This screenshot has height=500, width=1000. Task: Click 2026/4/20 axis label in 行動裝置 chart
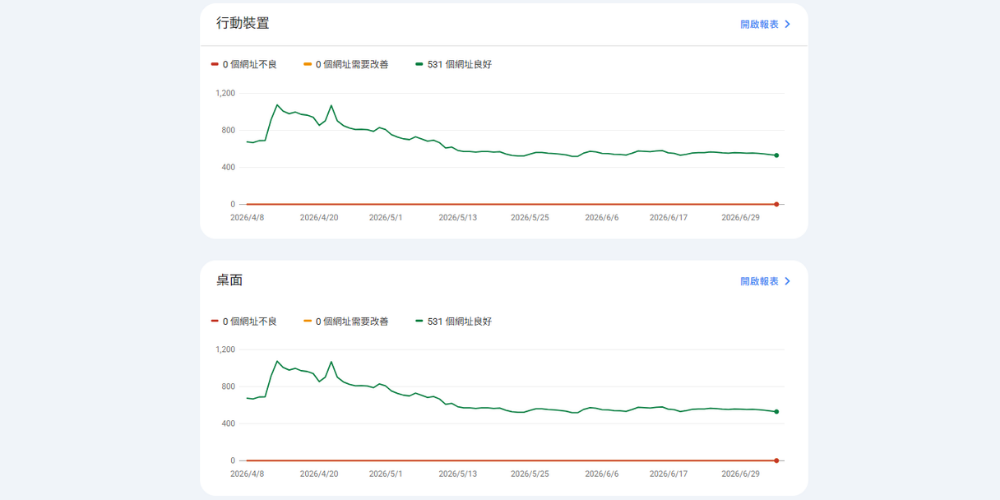(x=319, y=217)
